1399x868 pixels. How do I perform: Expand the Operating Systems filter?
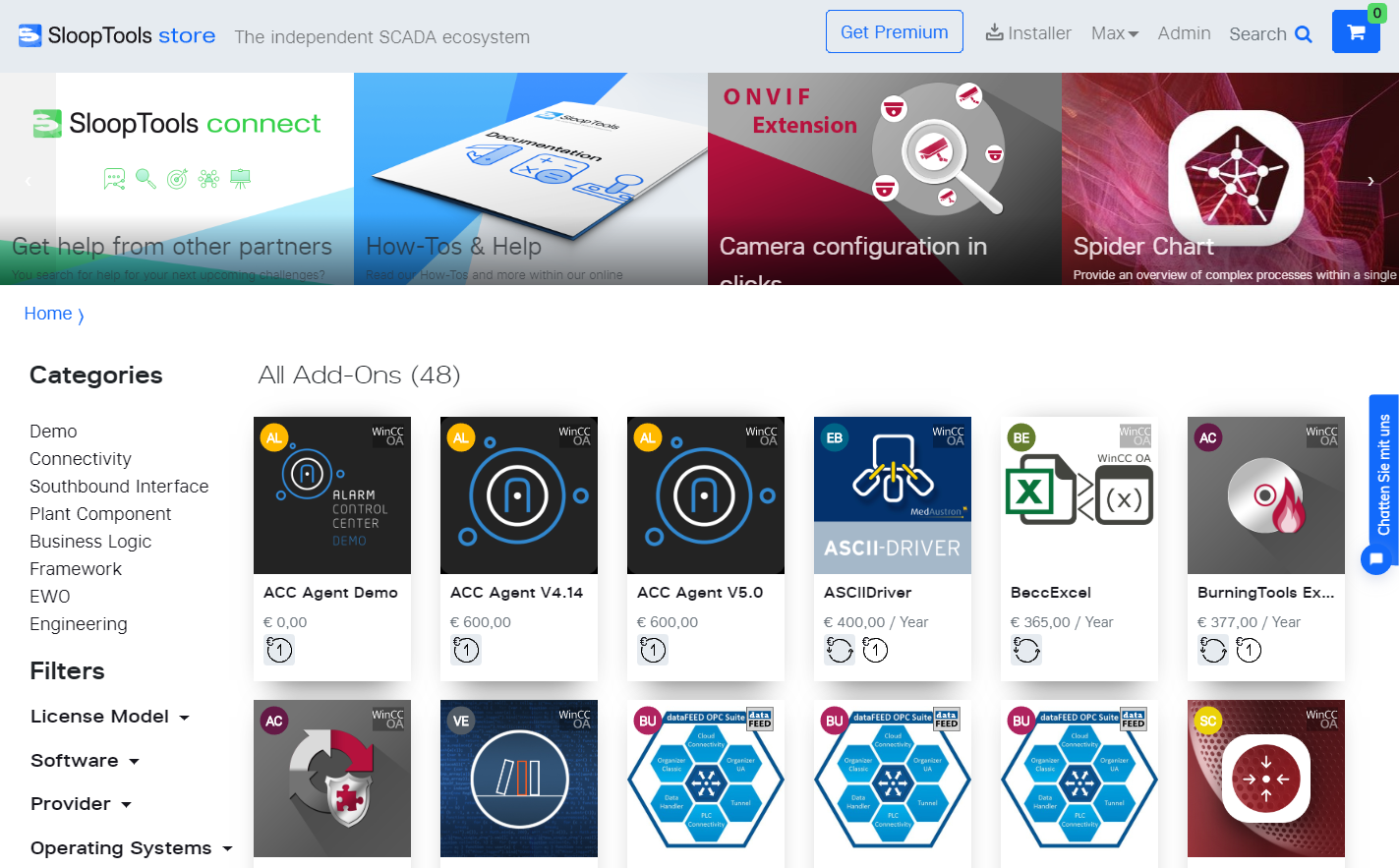tap(131, 848)
